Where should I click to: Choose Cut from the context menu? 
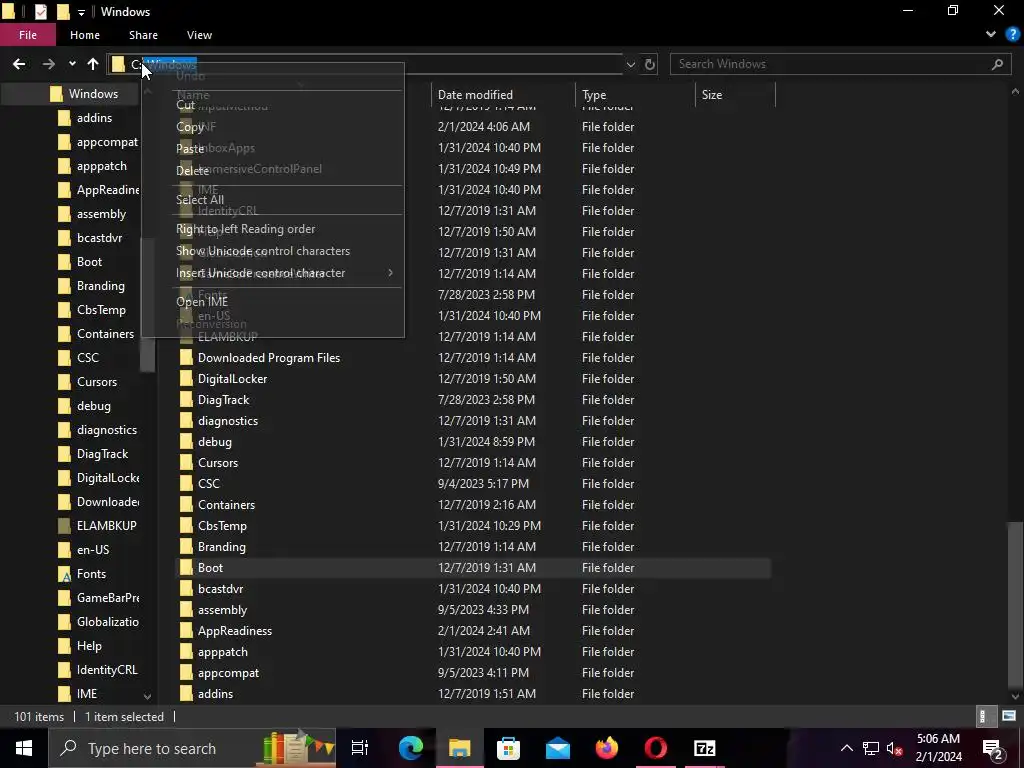(273, 104)
